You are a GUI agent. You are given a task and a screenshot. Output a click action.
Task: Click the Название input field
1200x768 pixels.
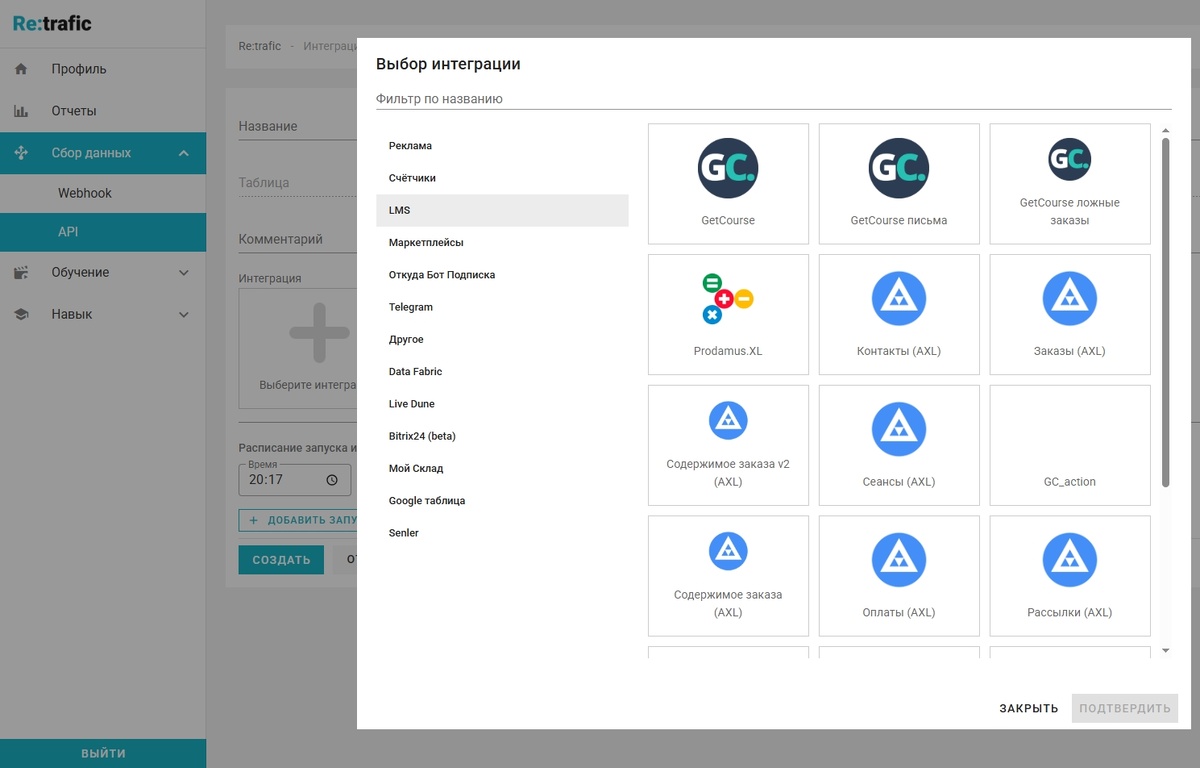[298, 127]
